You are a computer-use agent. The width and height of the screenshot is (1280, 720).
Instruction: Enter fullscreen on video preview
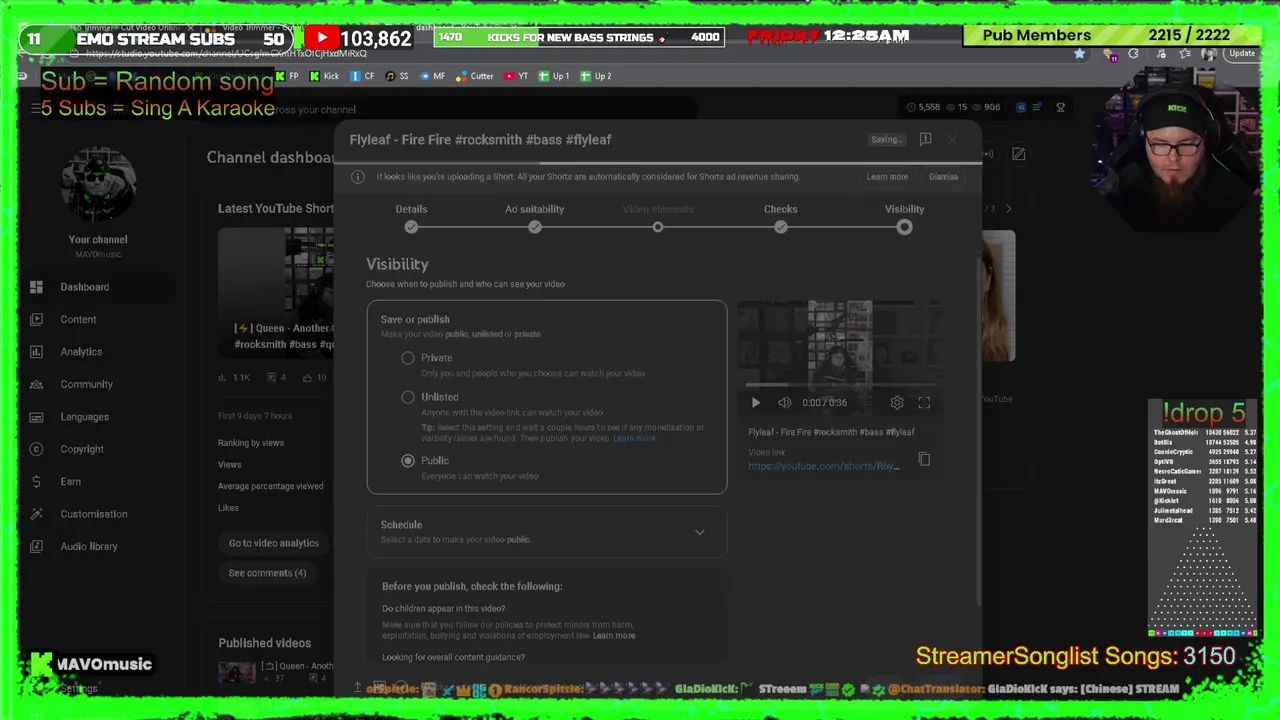[x=924, y=403]
